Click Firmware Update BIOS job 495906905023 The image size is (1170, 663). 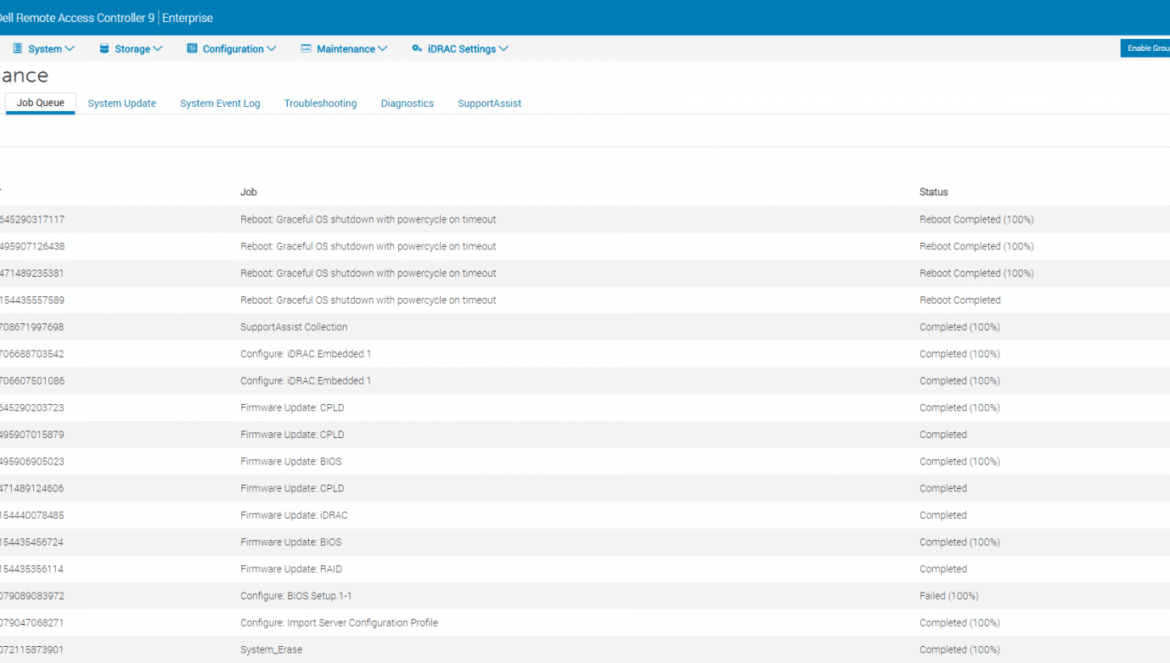coord(291,461)
